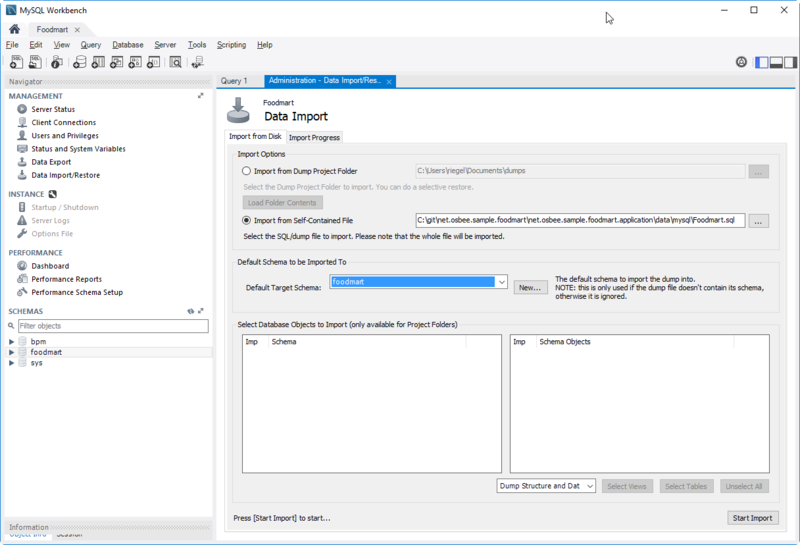Open Performance Reports
Screen dimensions: 800x545
pyautogui.click(x=66, y=280)
